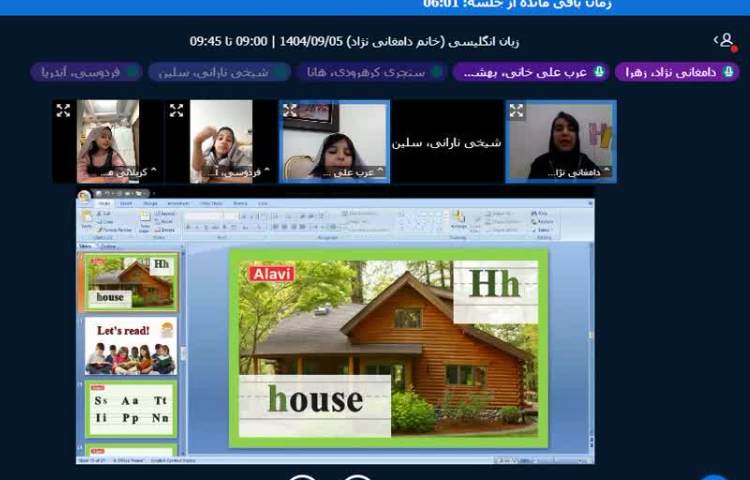Open chevron menu on فردوسی video label
Screen dimensions: 750x480
click(x=266, y=171)
